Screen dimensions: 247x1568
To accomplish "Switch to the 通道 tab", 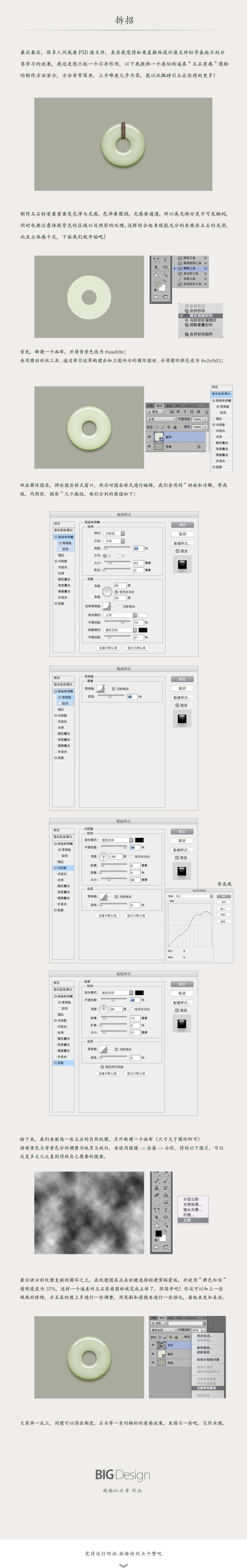I will (169, 406).
